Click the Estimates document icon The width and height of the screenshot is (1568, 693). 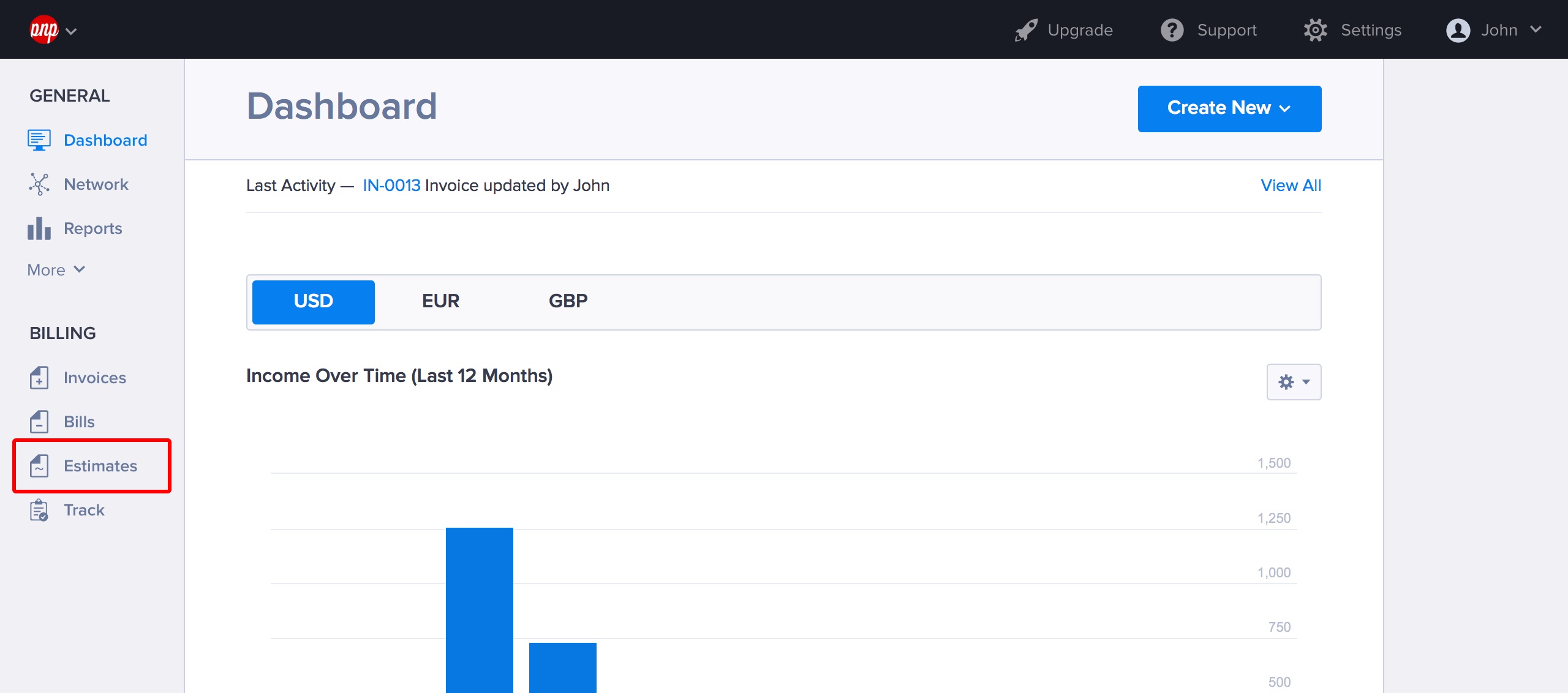click(x=39, y=466)
